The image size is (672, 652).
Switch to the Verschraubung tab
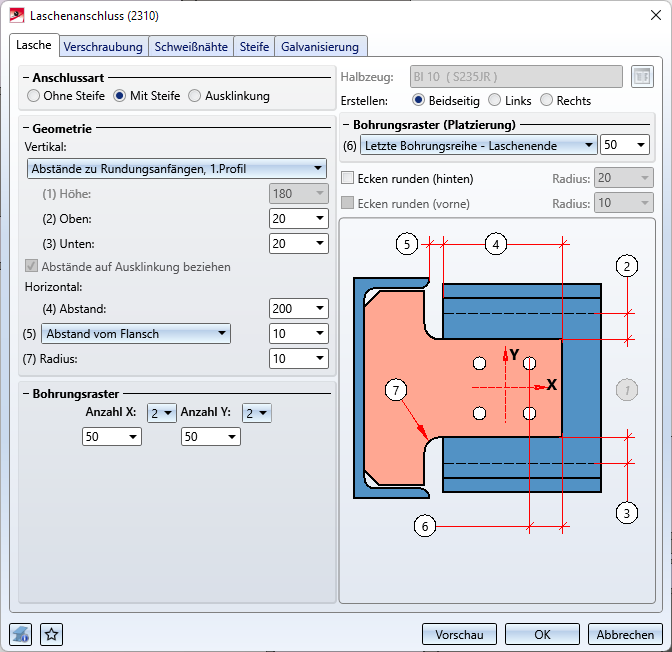coord(104,46)
